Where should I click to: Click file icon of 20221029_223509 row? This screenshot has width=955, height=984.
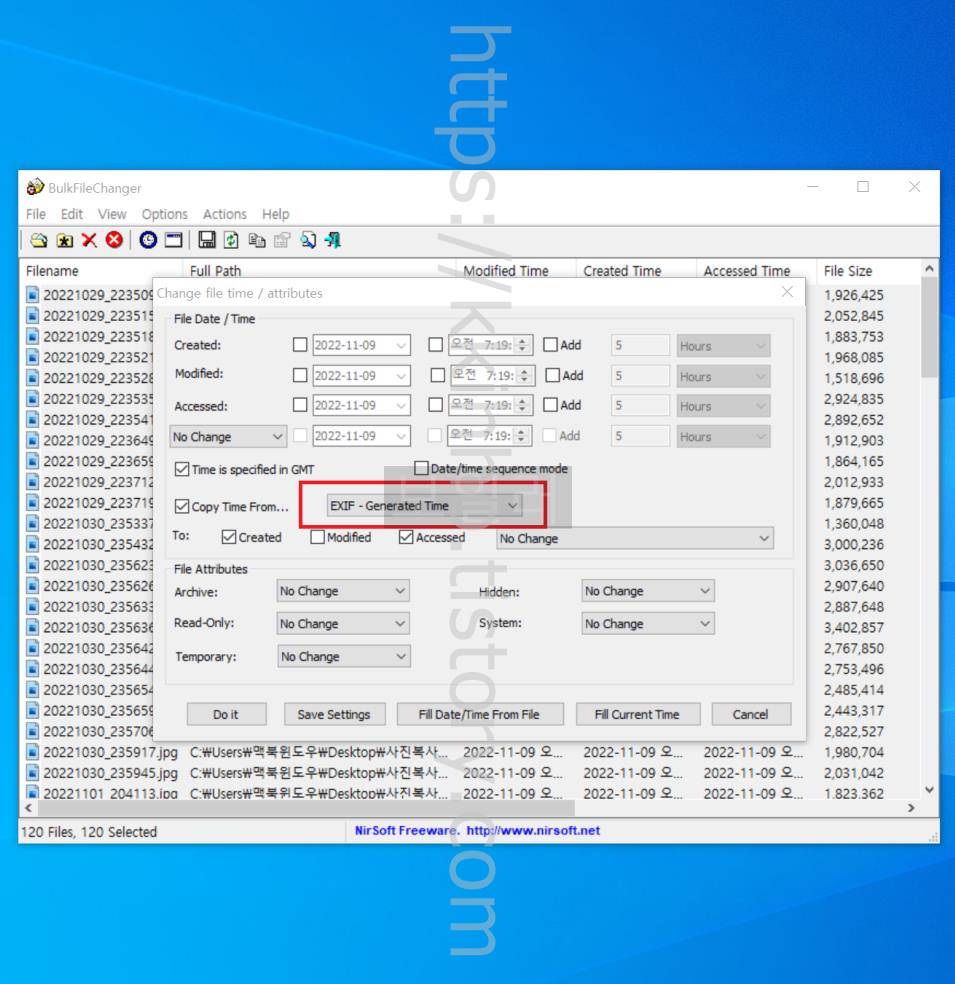(x=33, y=295)
